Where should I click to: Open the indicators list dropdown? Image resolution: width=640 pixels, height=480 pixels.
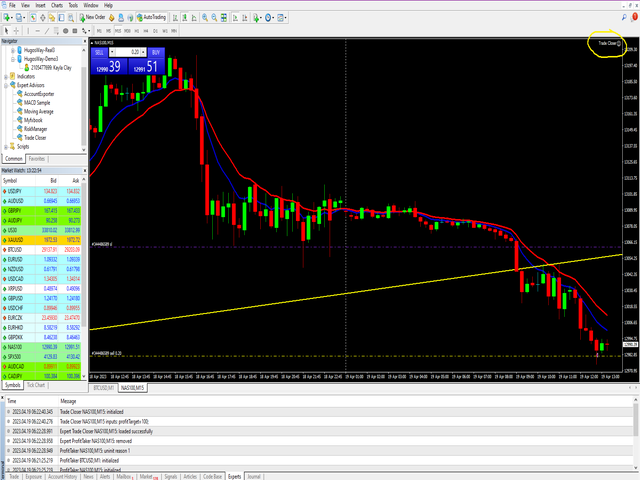(x=257, y=18)
